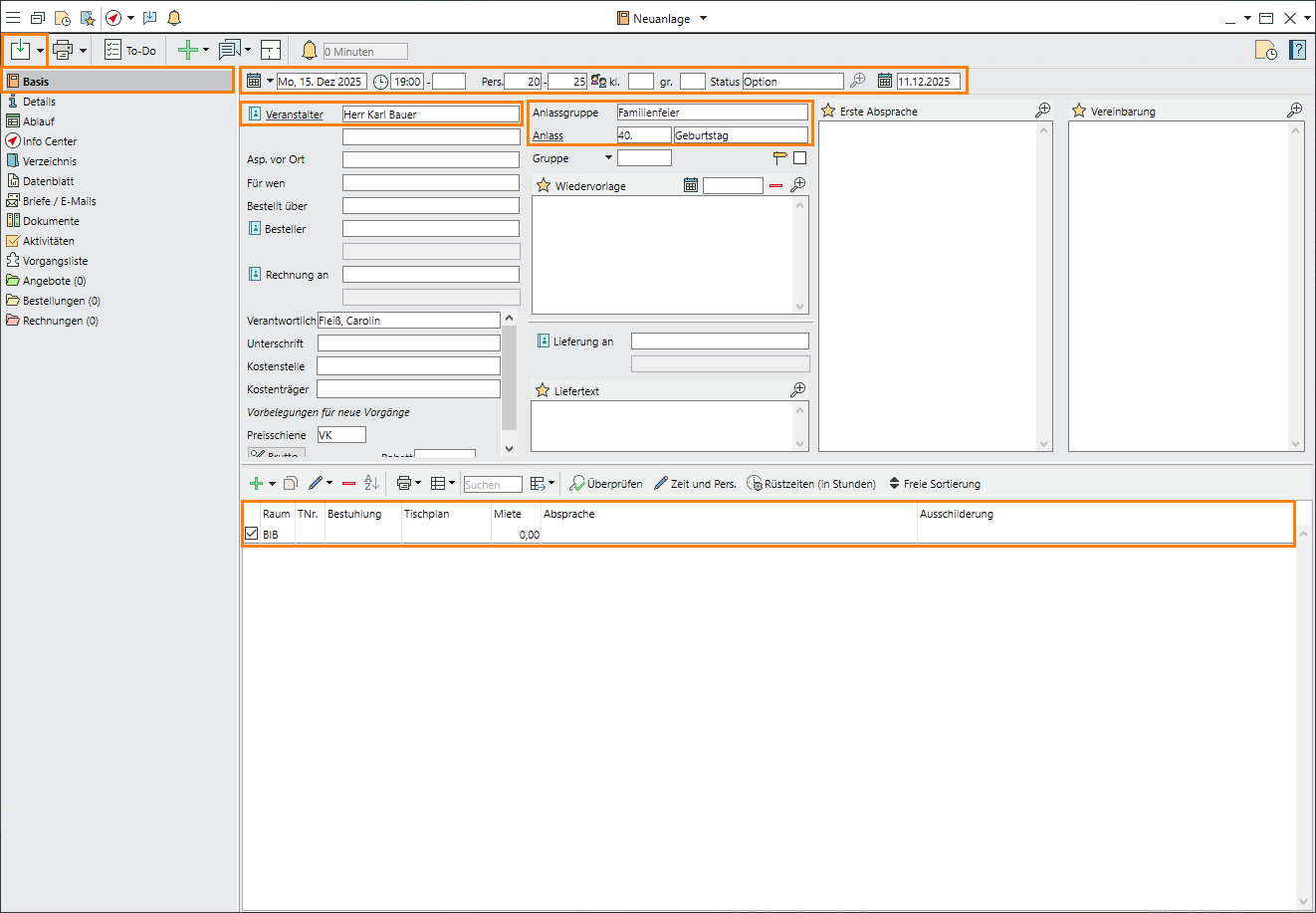The height and width of the screenshot is (913, 1316).
Task: Click the green save arrow icon
Action: coord(19,50)
